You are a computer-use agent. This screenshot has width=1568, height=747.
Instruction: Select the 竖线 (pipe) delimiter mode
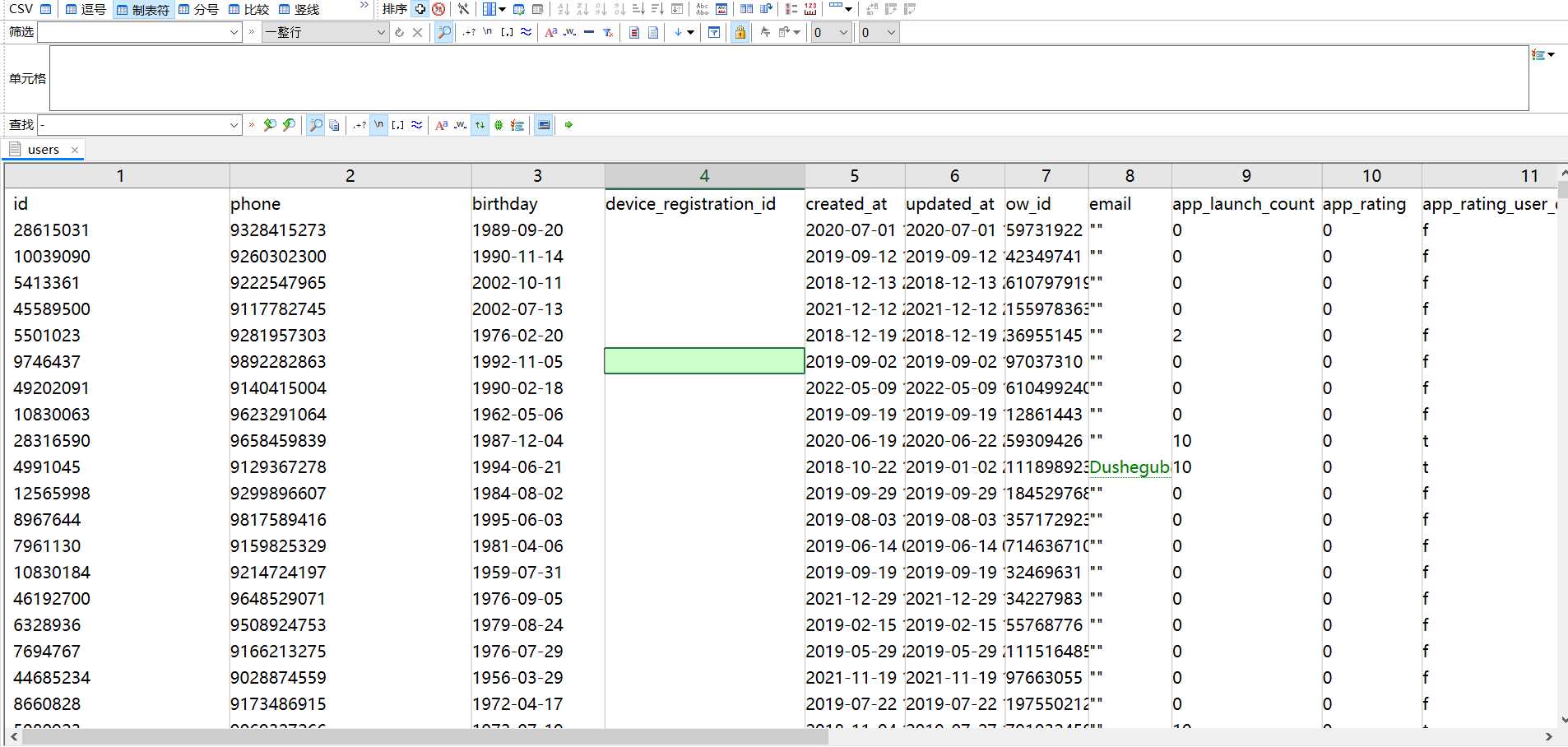(299, 9)
